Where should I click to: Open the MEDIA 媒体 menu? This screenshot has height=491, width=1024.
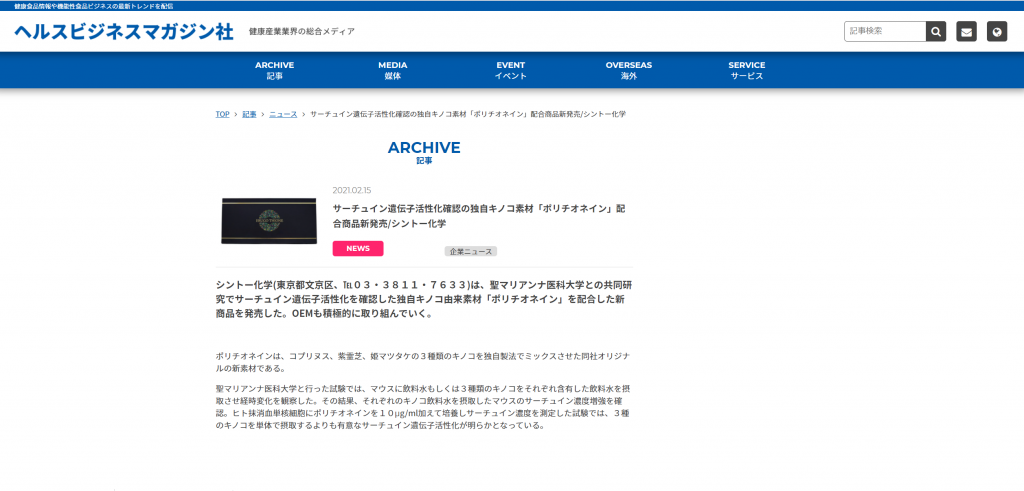pyautogui.click(x=392, y=71)
